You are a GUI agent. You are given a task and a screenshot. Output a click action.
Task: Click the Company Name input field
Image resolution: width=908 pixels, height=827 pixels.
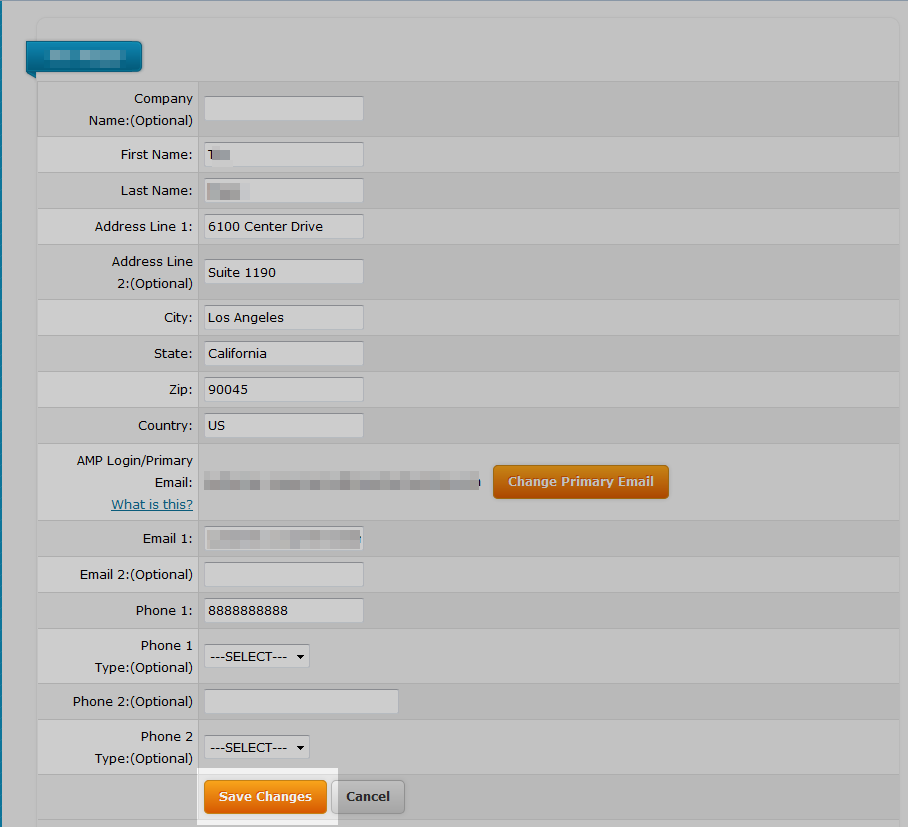283,109
